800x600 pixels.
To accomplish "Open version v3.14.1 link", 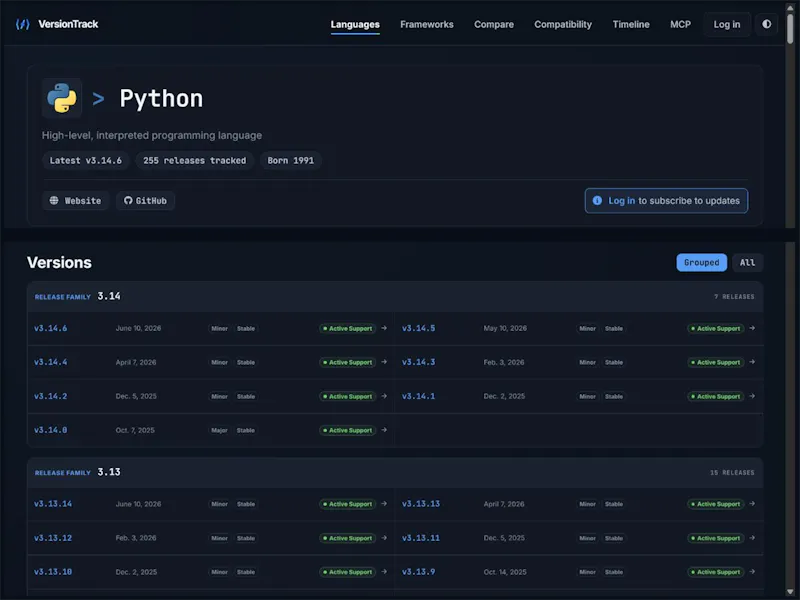I will point(418,396).
